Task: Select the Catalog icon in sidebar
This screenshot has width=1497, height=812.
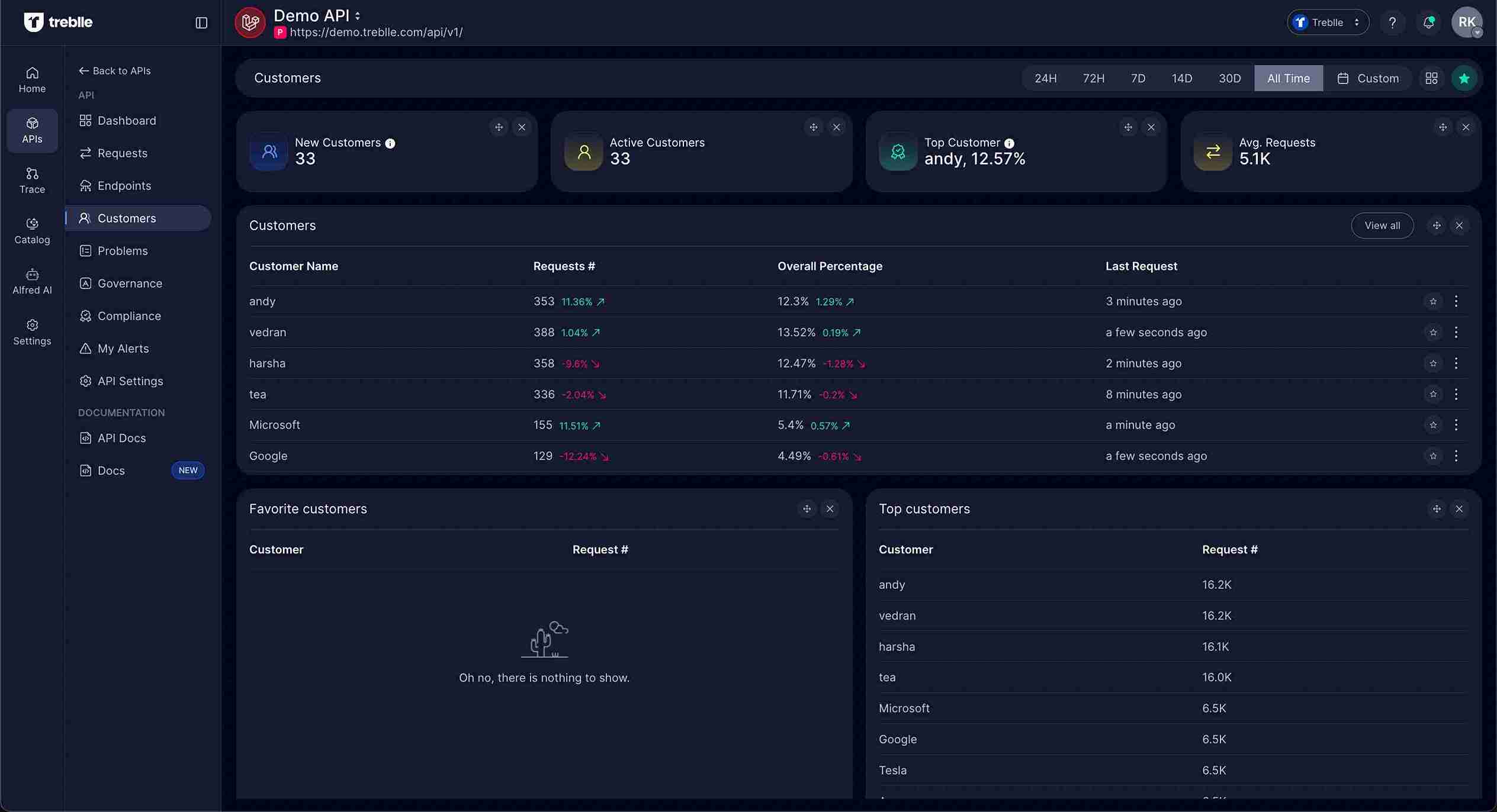Action: point(32,231)
